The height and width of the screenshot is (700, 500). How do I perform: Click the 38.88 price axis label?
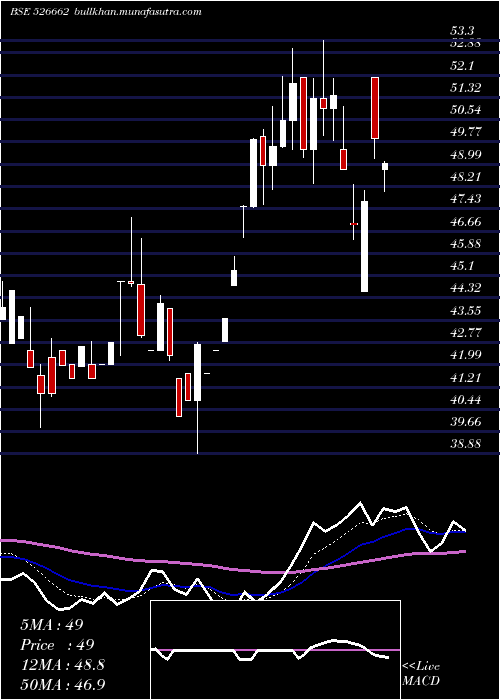[466, 444]
